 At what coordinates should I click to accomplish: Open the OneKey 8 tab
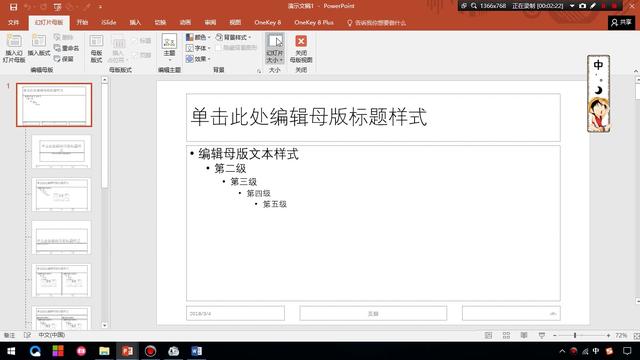[268, 22]
